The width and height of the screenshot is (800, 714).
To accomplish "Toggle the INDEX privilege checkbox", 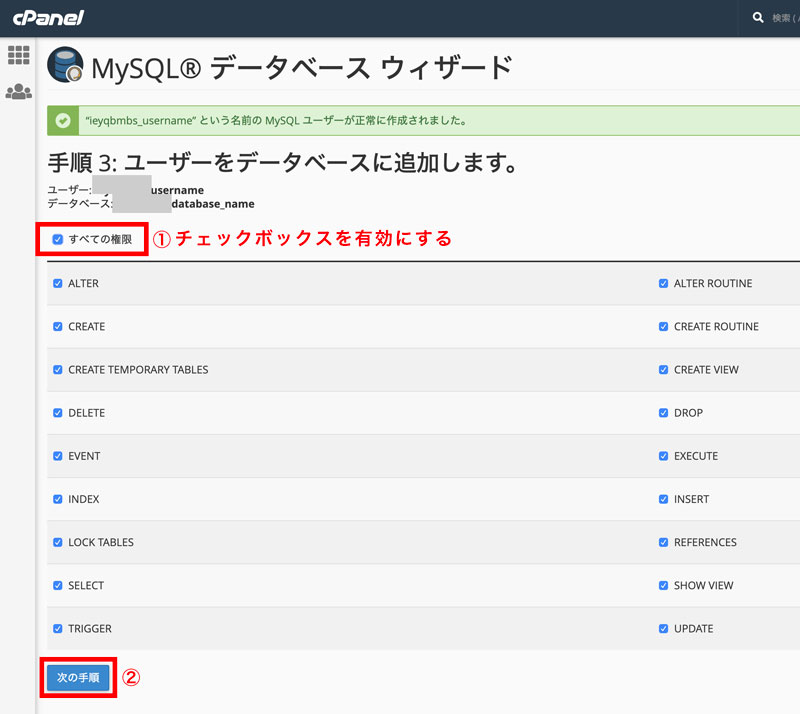I will 58,499.
